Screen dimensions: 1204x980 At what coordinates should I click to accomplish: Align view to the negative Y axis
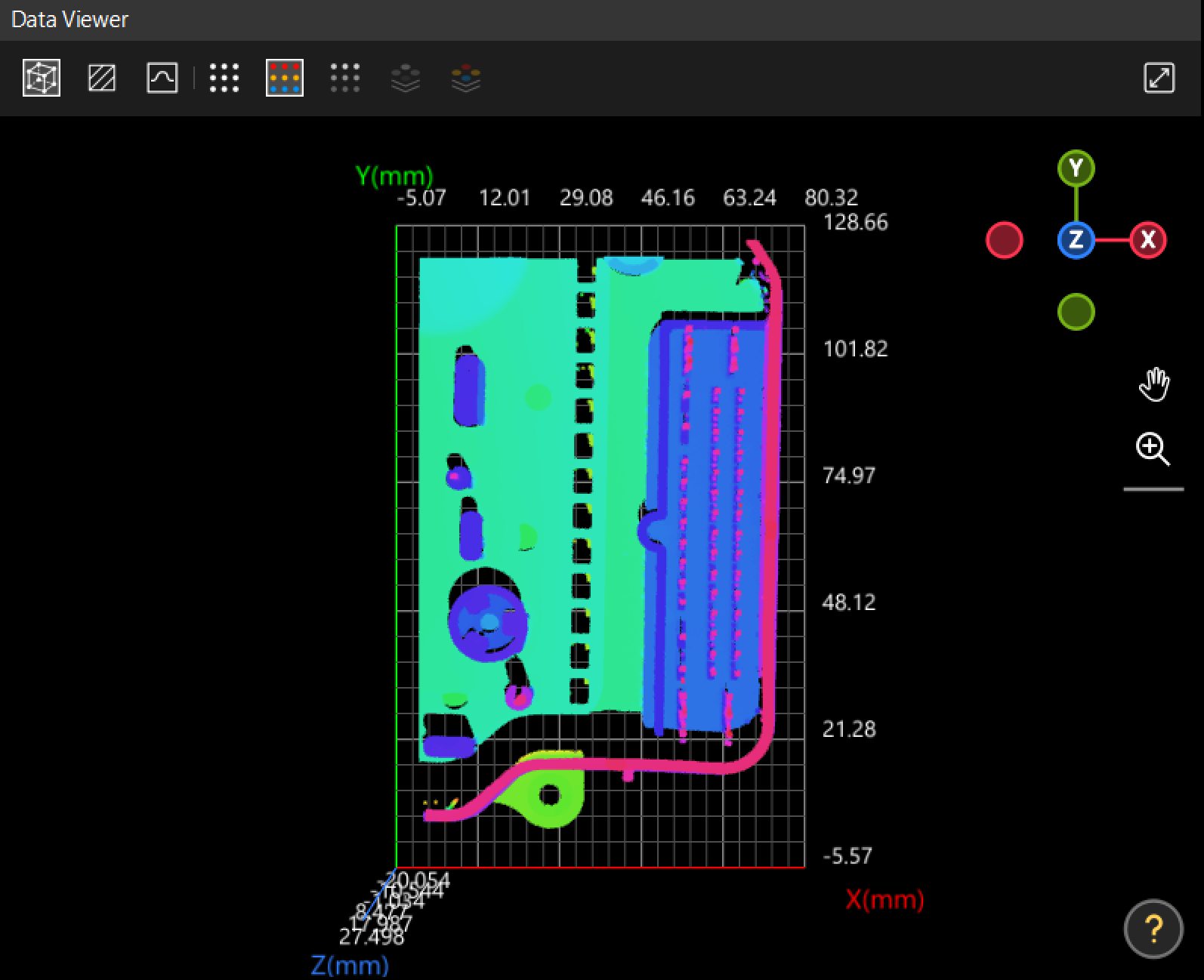click(x=1076, y=312)
